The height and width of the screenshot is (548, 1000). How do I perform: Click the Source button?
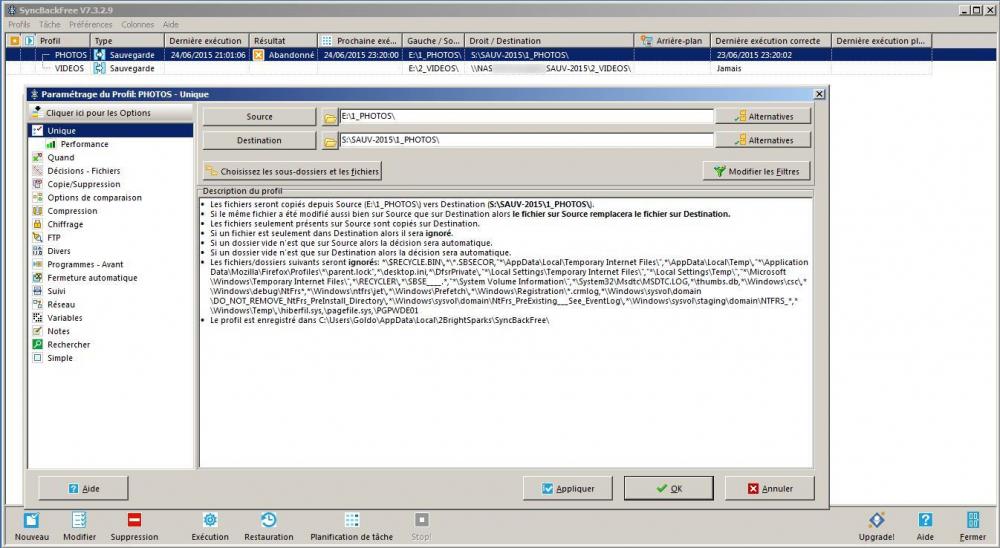click(259, 117)
